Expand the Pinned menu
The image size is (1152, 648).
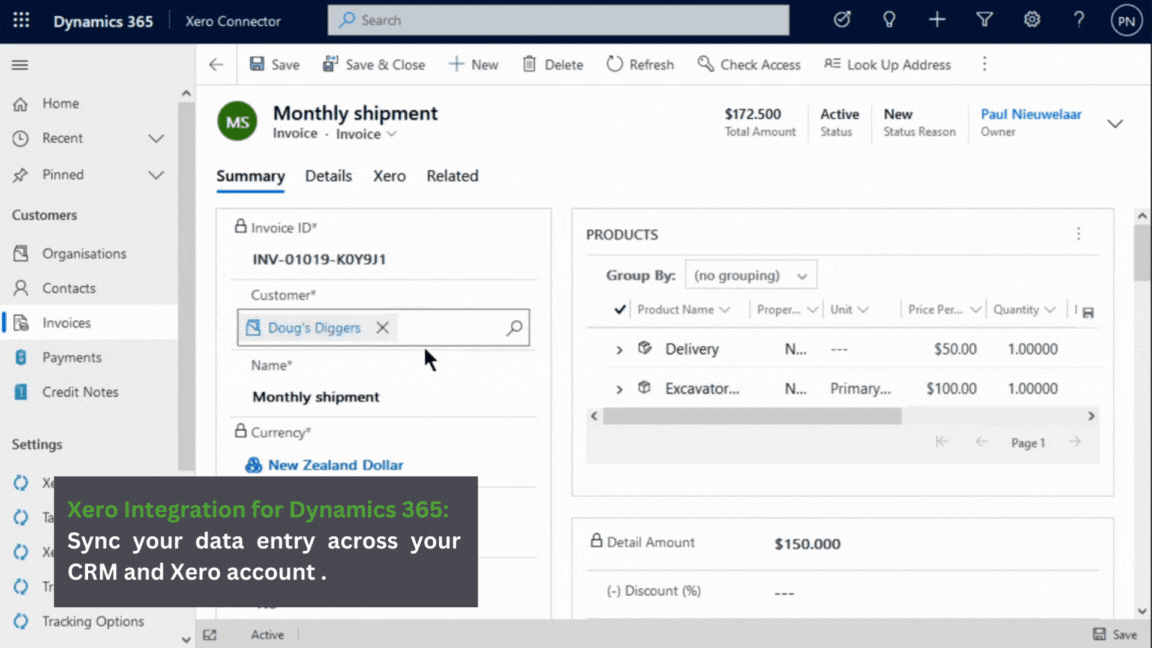pos(156,175)
